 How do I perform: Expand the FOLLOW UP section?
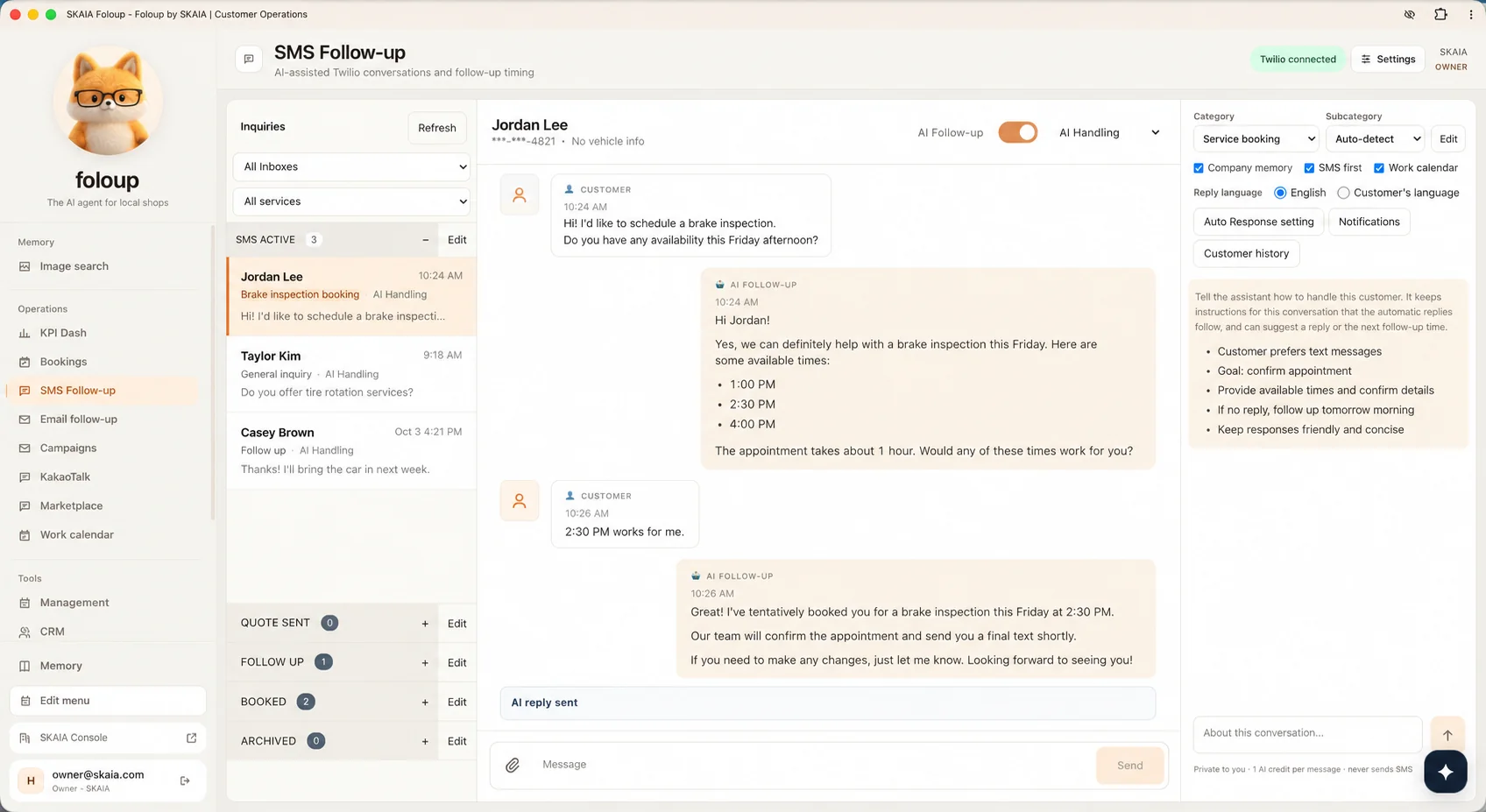click(x=425, y=663)
